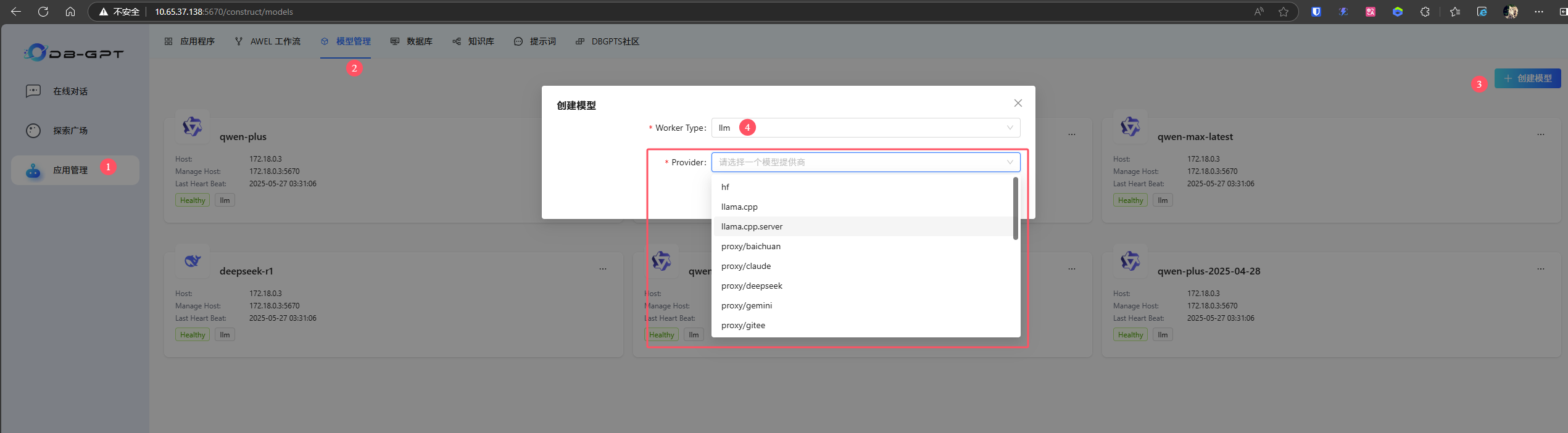Switch to DBGPTS社区 tab
This screenshot has height=433, width=1568.
[607, 41]
